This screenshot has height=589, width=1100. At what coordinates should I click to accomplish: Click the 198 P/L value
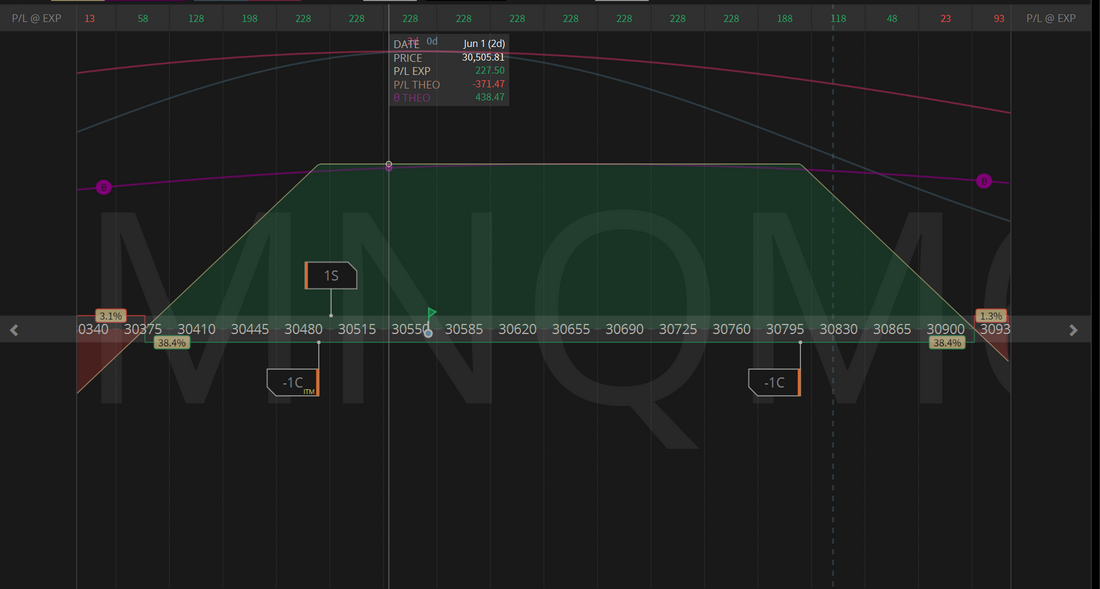tap(250, 18)
